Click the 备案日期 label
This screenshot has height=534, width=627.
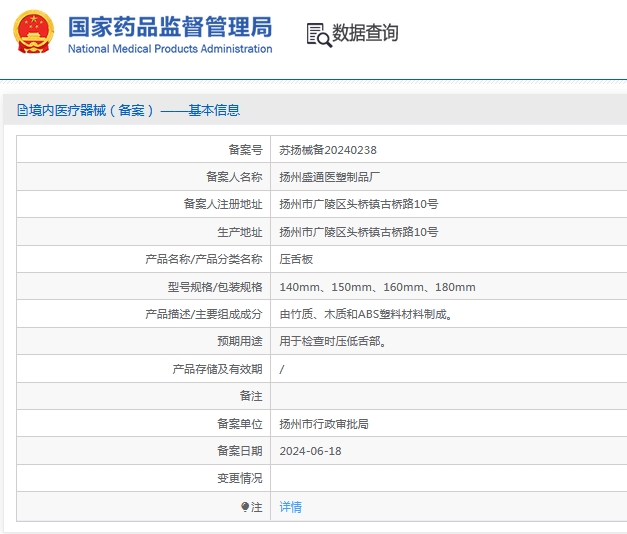pyautogui.click(x=240, y=451)
